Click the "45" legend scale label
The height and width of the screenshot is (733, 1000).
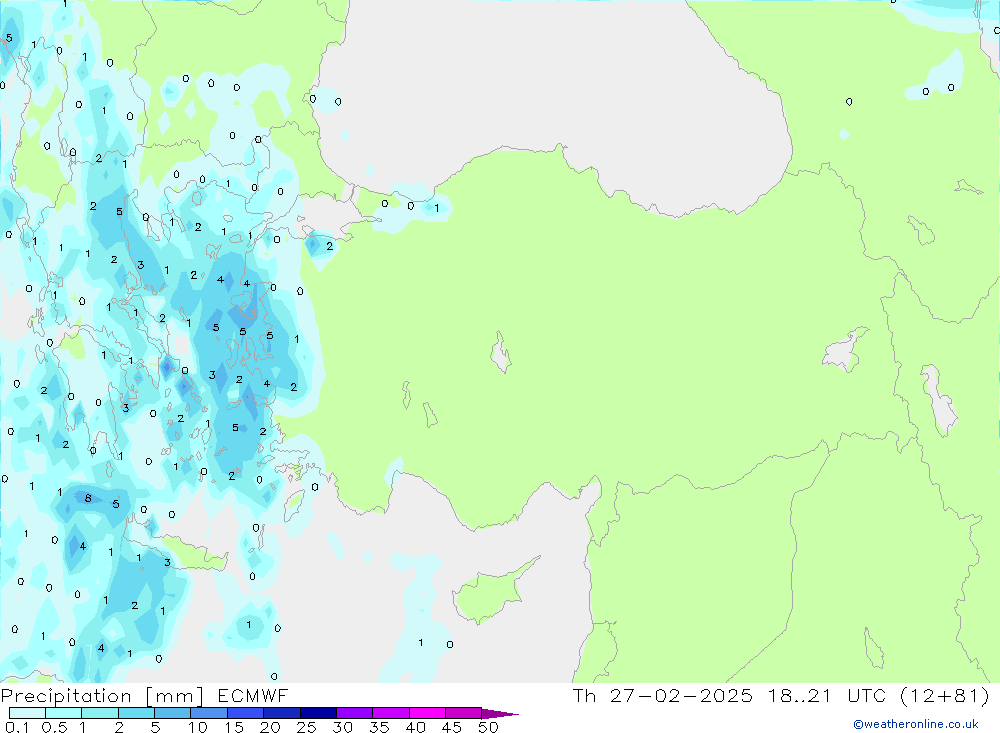click(x=452, y=727)
